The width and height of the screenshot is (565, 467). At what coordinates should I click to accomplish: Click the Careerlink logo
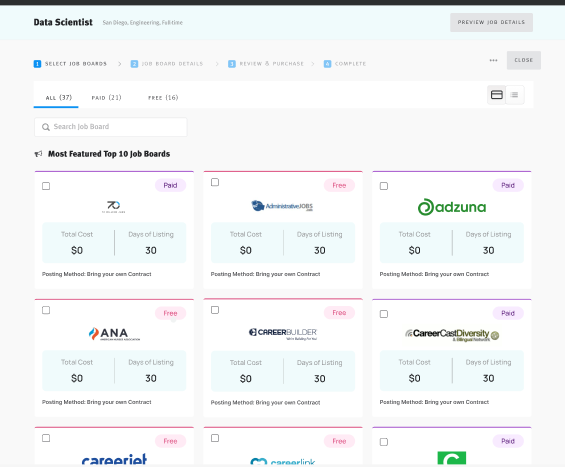click(x=283, y=462)
